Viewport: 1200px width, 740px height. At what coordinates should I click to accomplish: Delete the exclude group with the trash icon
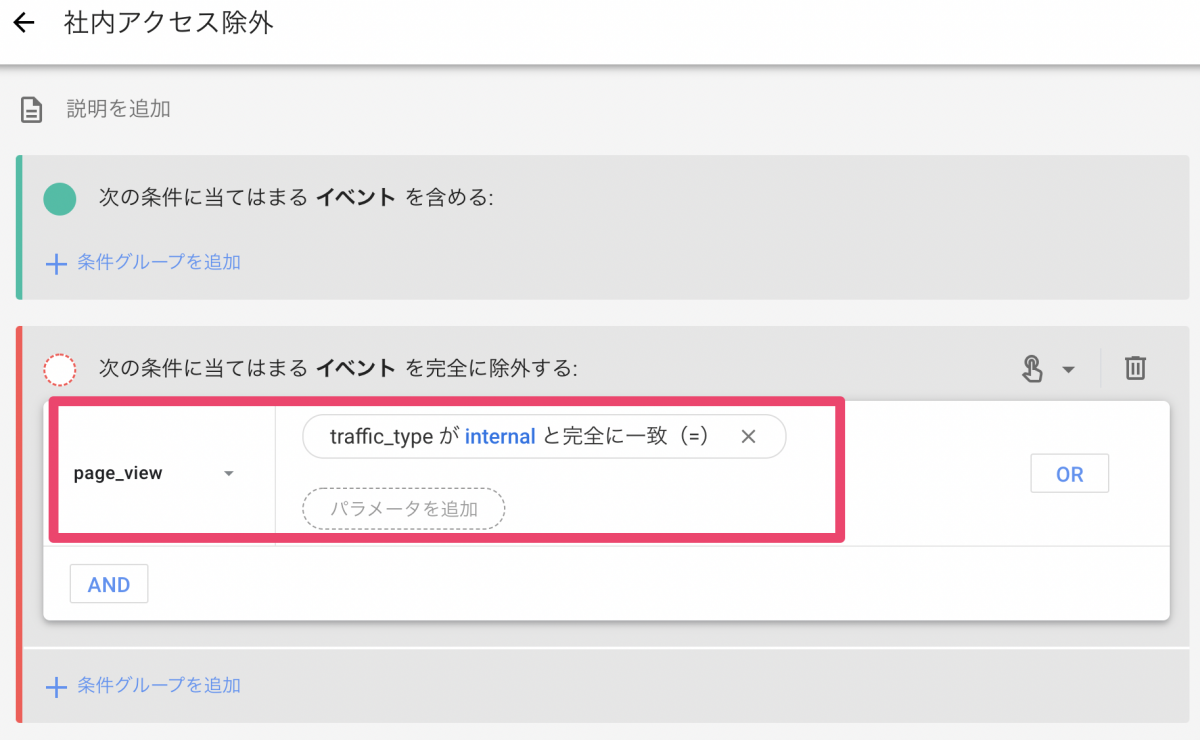point(1135,368)
